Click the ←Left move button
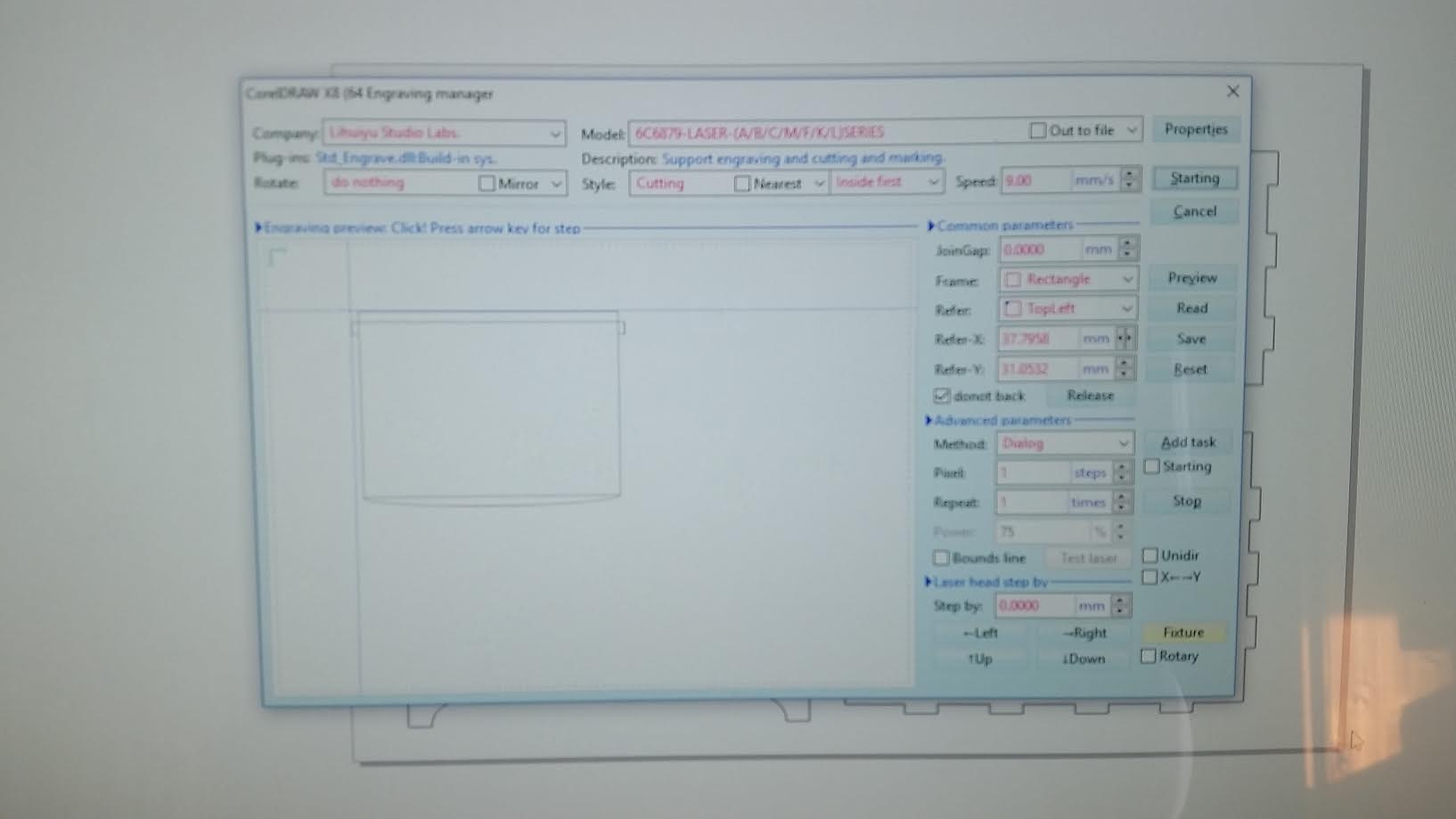 980,634
